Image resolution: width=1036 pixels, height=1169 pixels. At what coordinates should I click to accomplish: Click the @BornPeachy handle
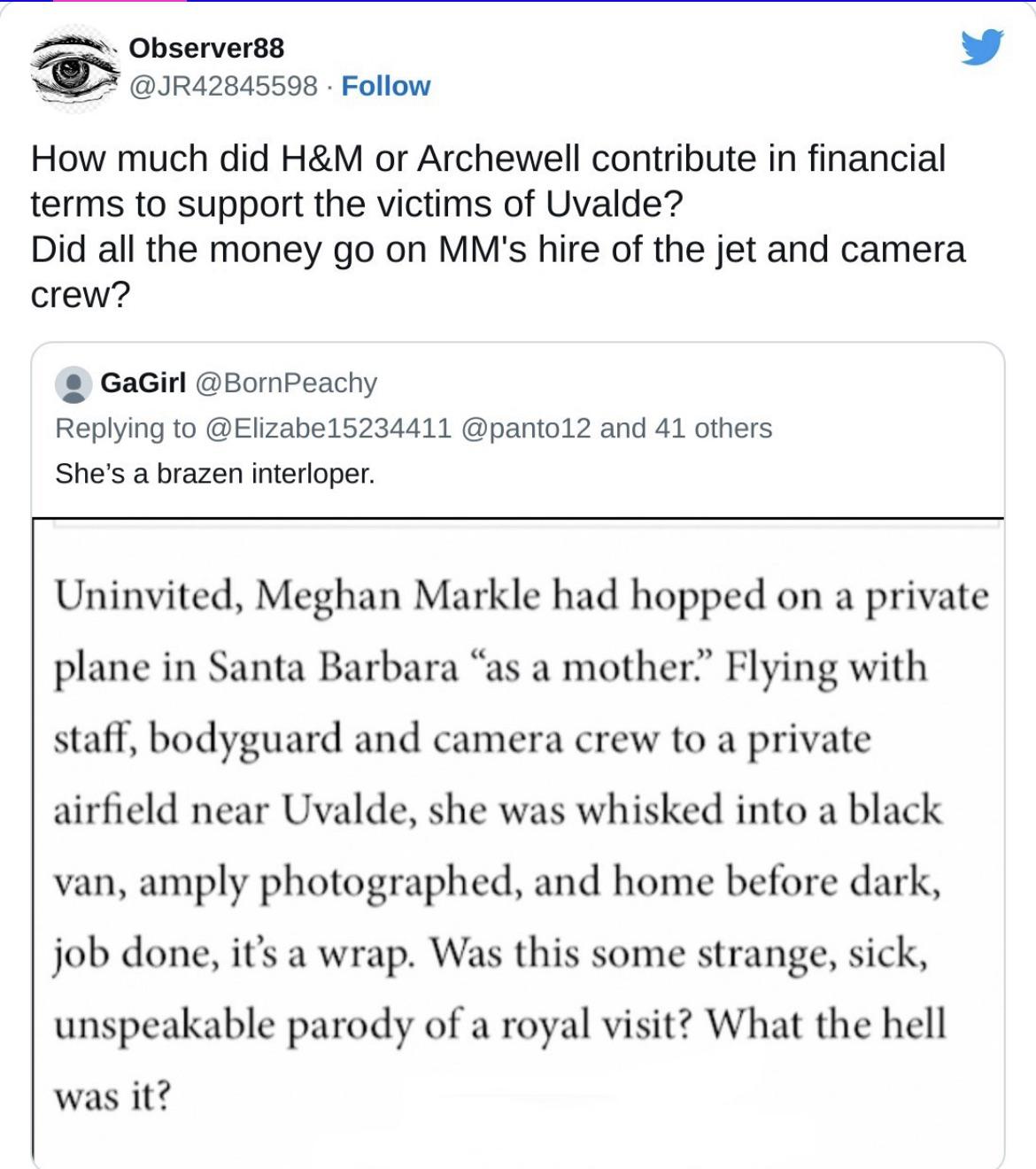286,383
